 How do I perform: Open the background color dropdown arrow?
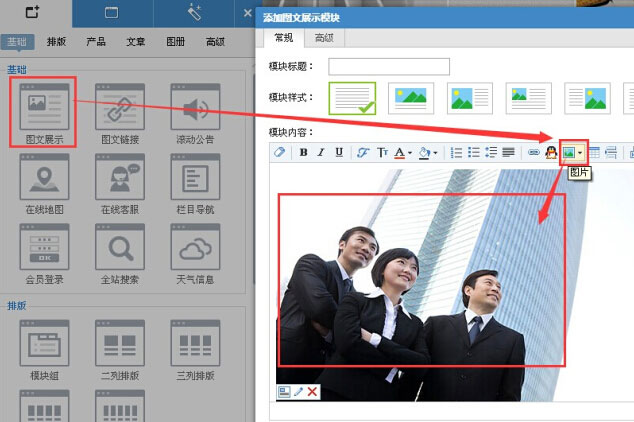point(435,153)
